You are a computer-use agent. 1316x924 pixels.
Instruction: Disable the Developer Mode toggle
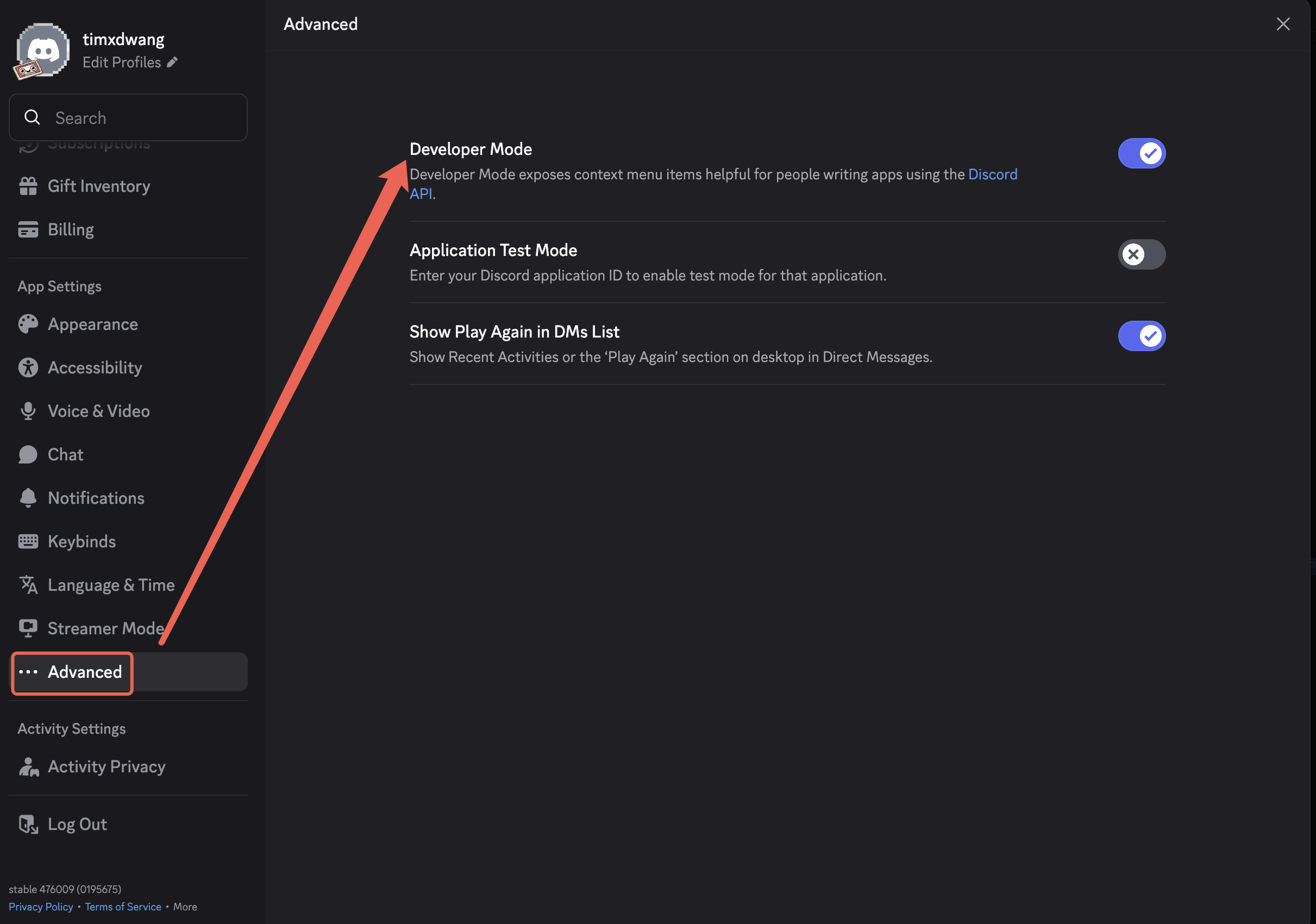click(x=1141, y=153)
